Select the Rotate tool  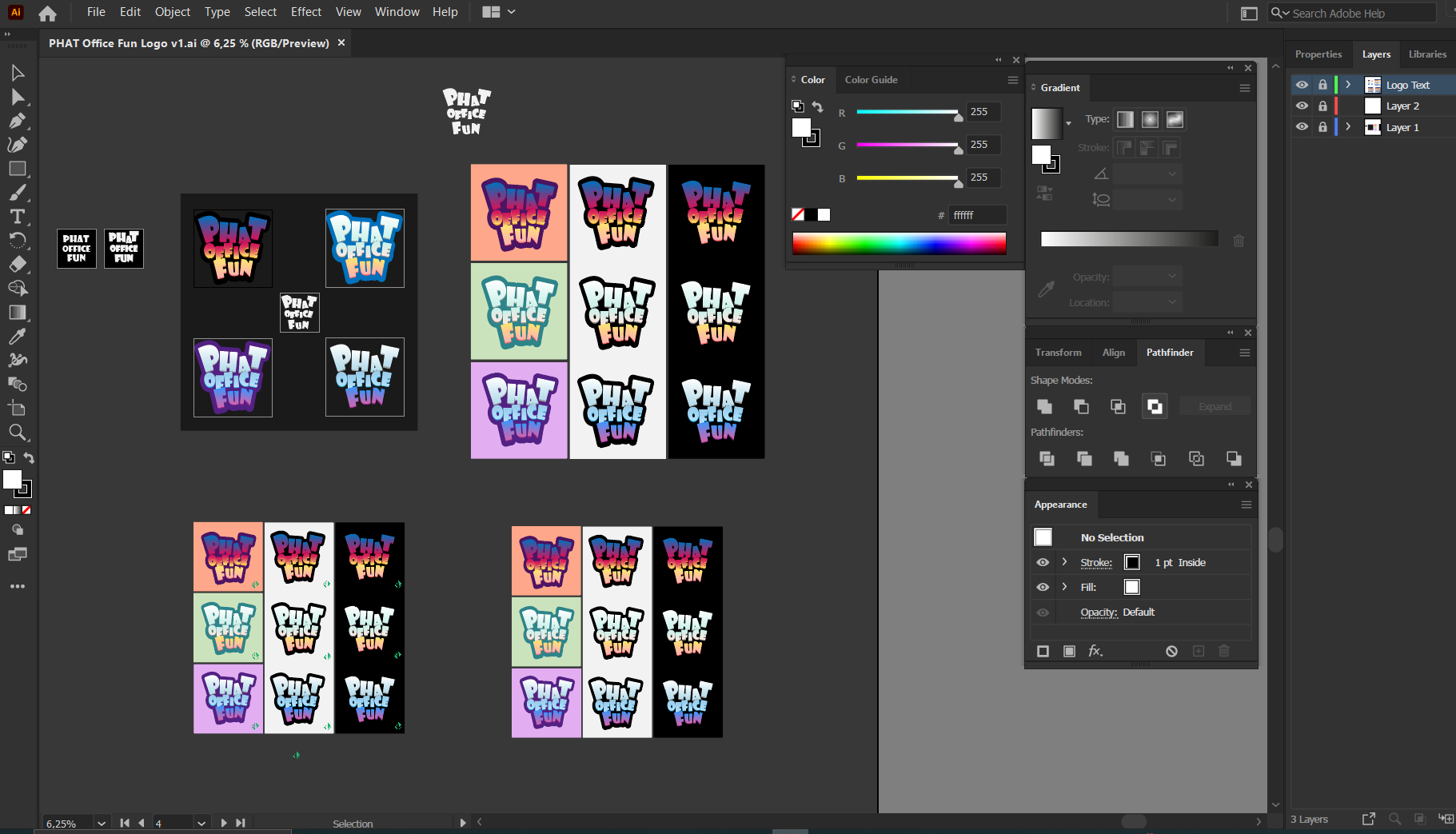tap(18, 240)
